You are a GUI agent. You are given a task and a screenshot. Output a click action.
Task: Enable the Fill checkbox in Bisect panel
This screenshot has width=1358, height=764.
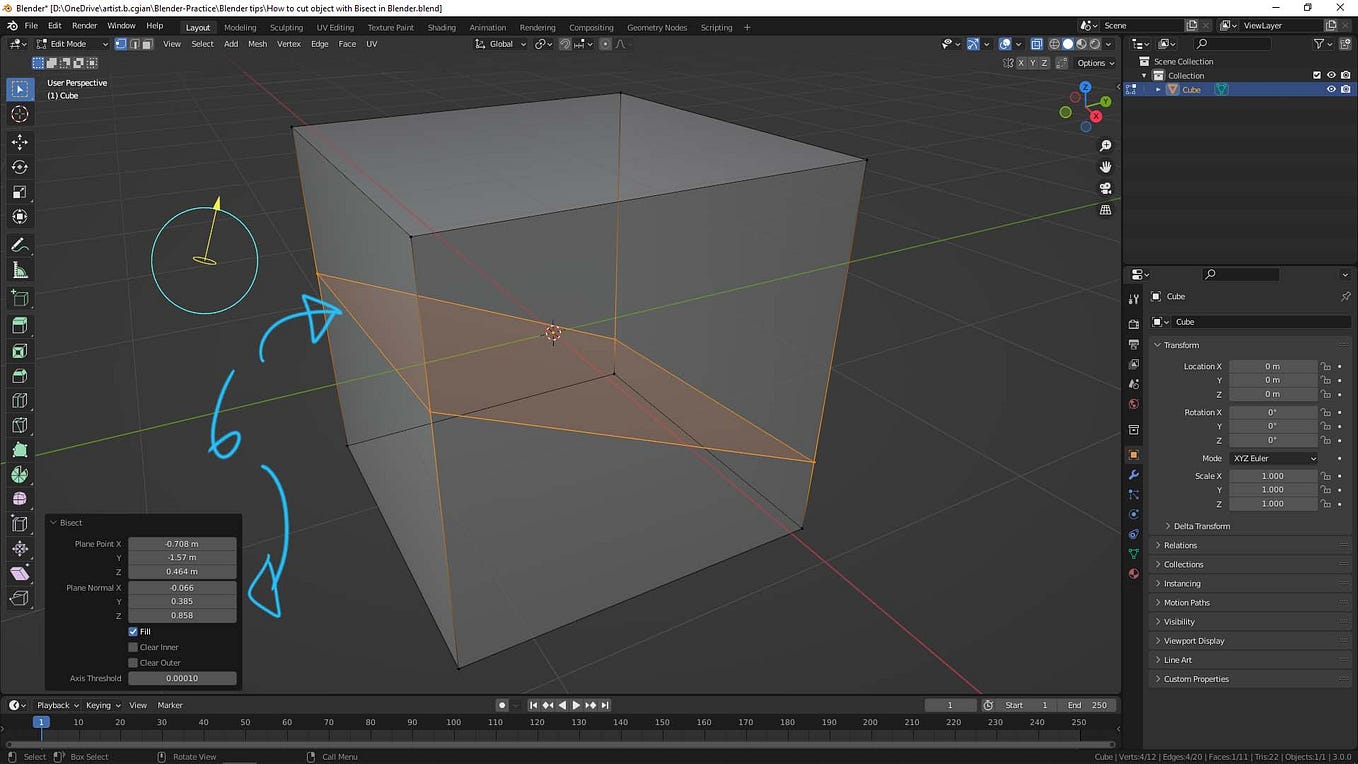(x=133, y=631)
